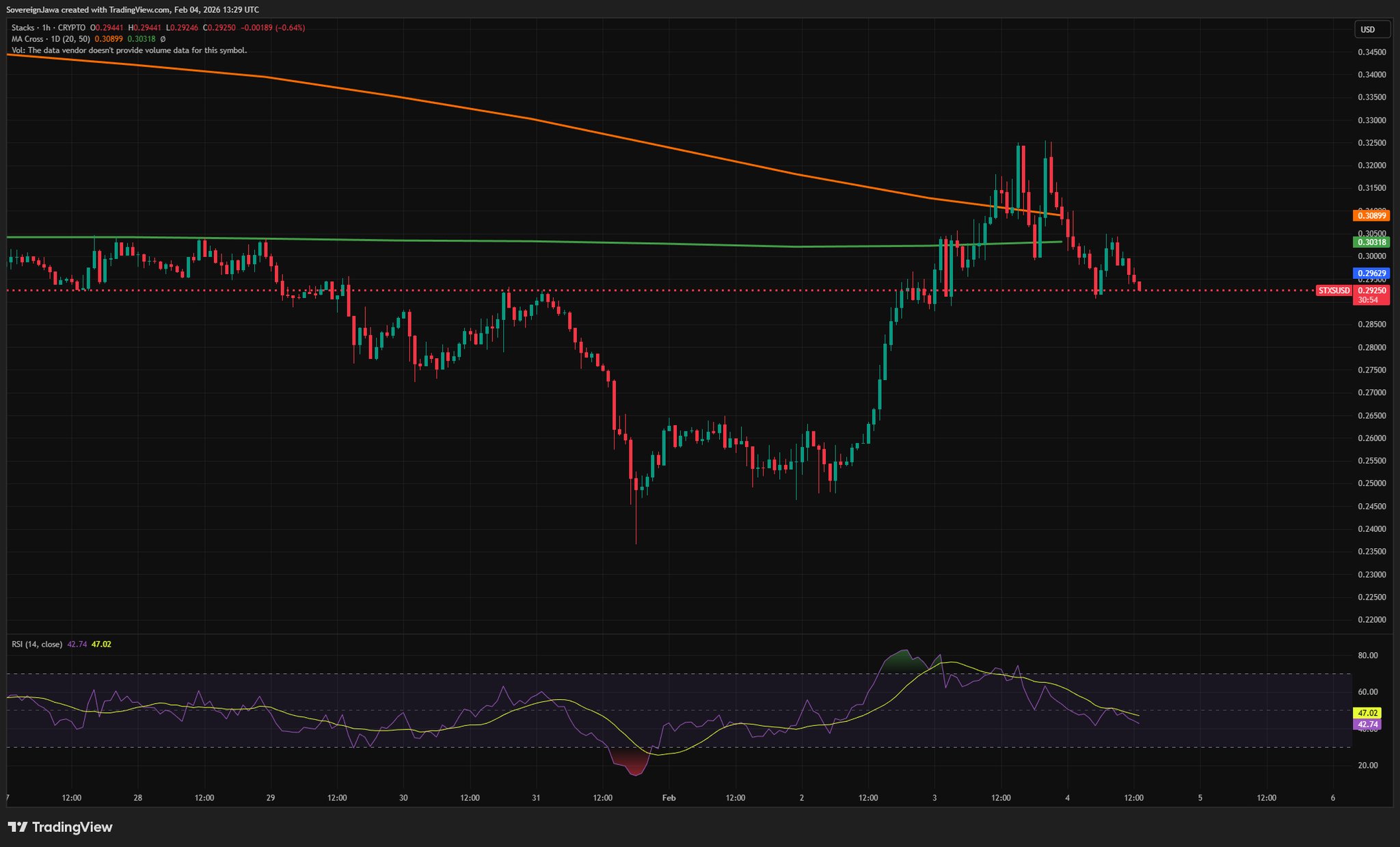Viewport: 1400px width, 847px height.
Task: Click the 0.34500 price scale label
Action: (1371, 52)
